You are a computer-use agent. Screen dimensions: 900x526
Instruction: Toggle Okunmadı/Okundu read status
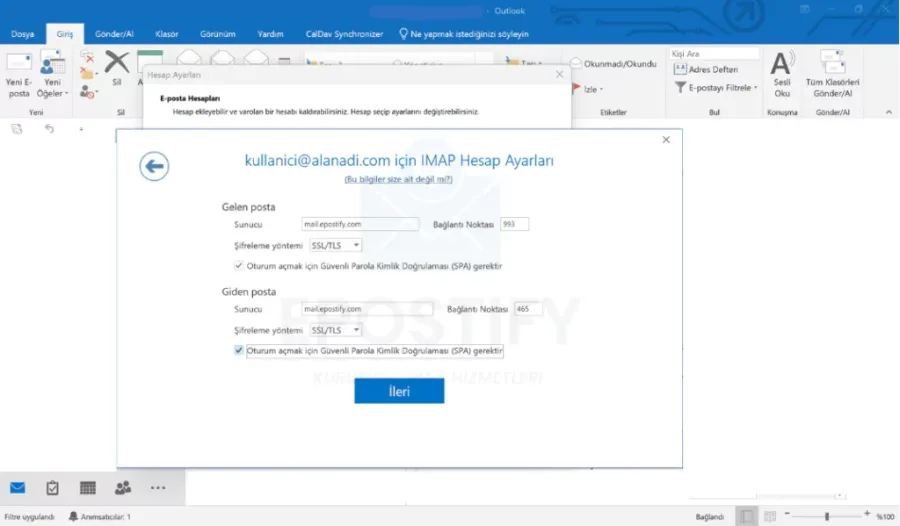pos(614,64)
